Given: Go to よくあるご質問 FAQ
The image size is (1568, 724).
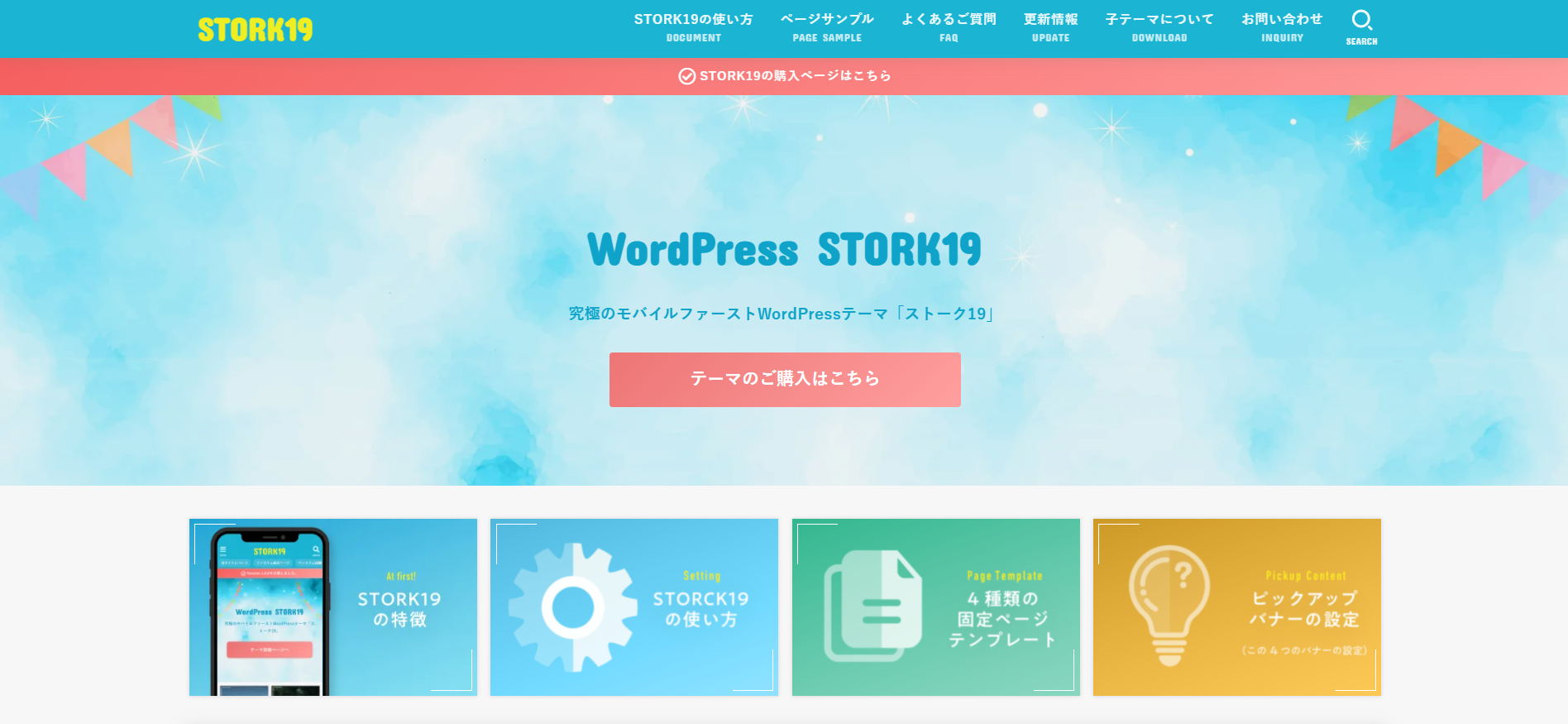Looking at the screenshot, I should click(x=949, y=27).
